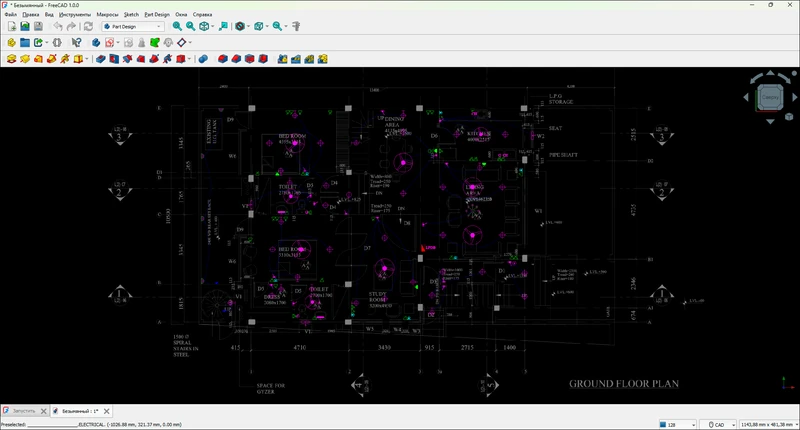The height and width of the screenshot is (430, 800).
Task: Click the dimensions field in status bar
Action: click(x=766, y=425)
